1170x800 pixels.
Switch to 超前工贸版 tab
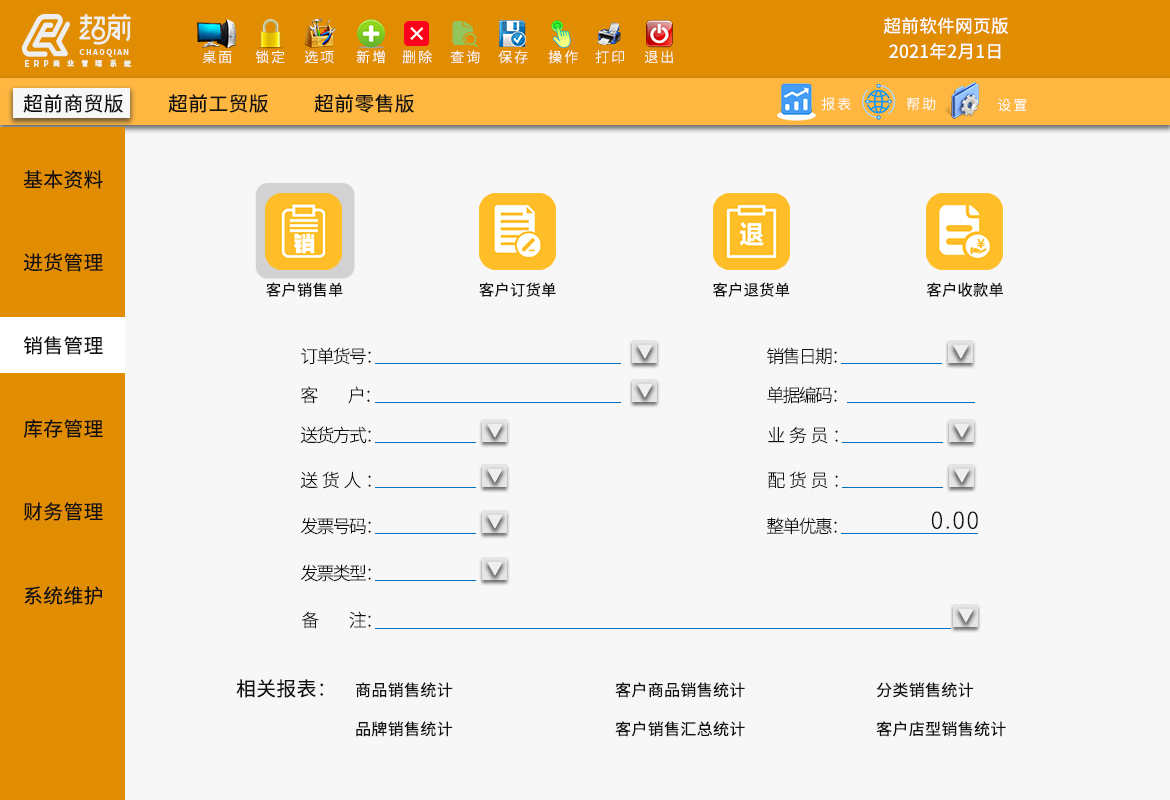(218, 104)
